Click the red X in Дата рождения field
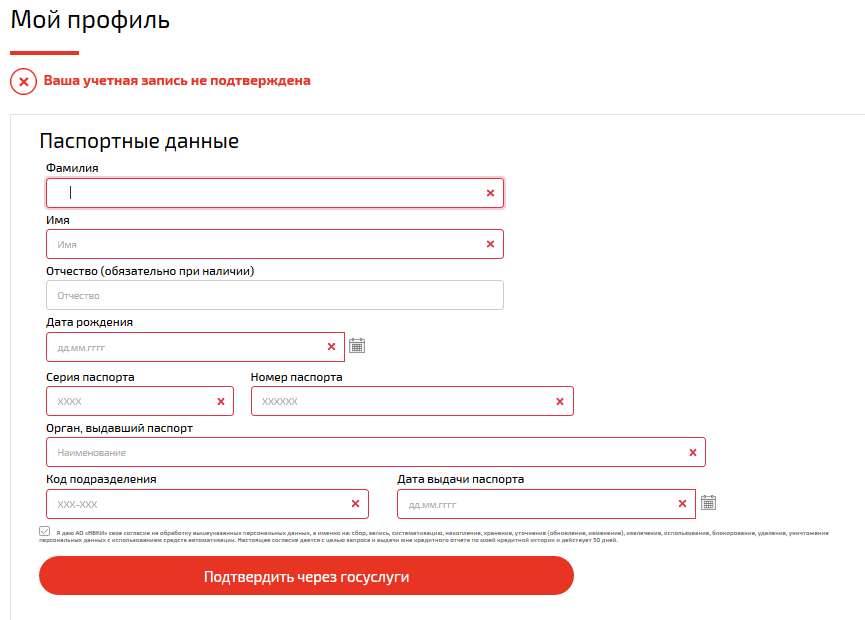The width and height of the screenshot is (865, 620). pos(332,346)
